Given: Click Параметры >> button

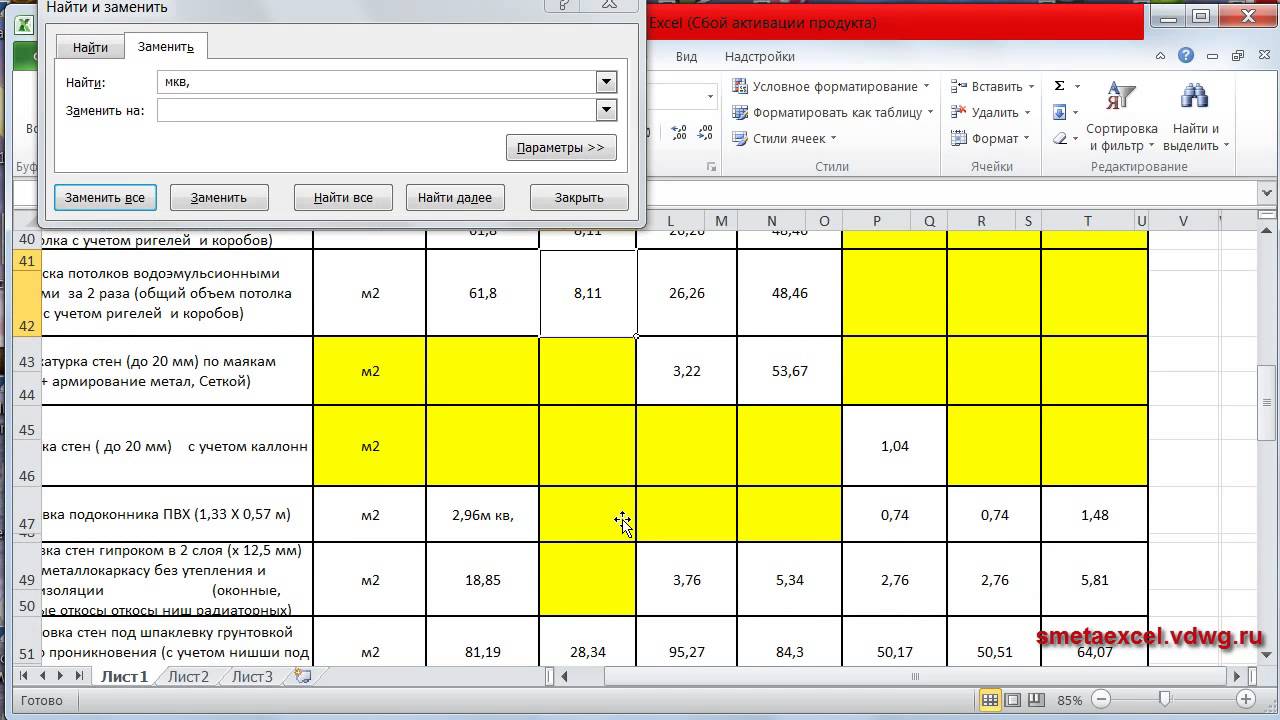Looking at the screenshot, I should (x=561, y=147).
